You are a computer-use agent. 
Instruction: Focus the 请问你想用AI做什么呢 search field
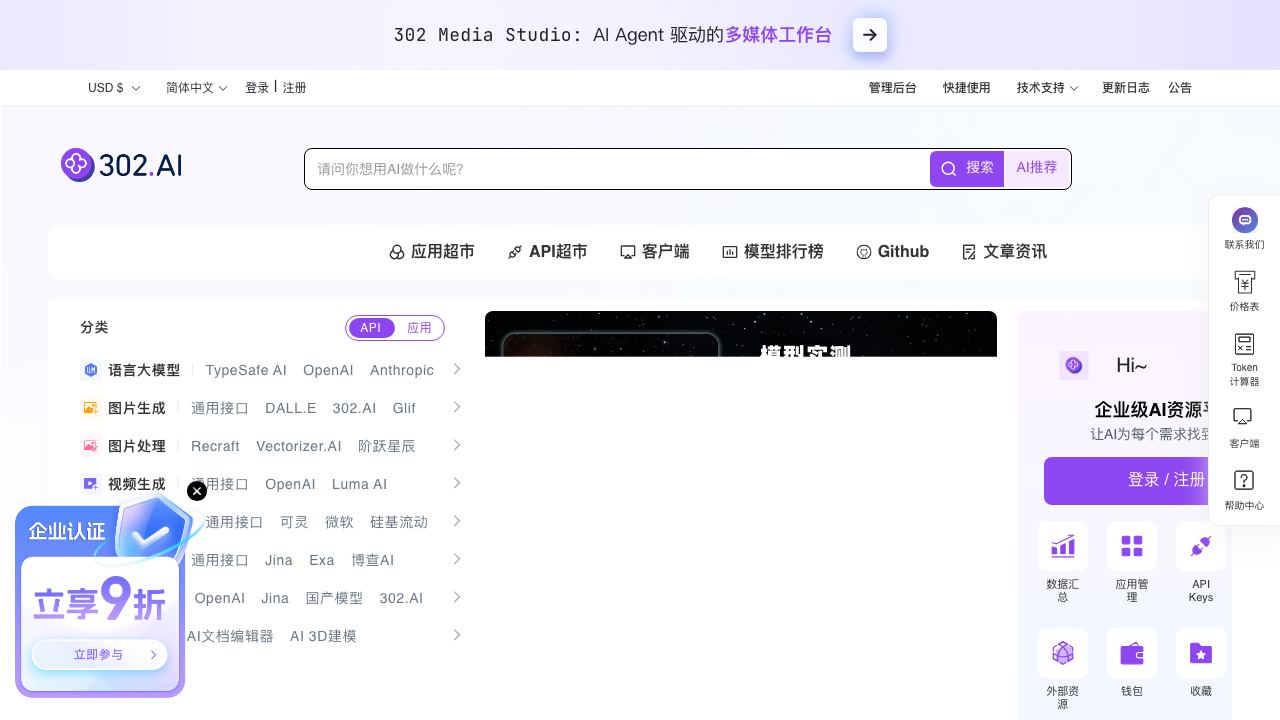pyautogui.click(x=617, y=169)
